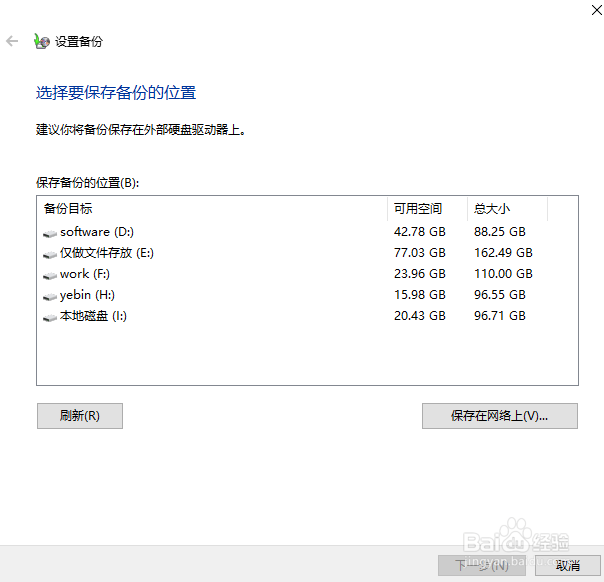The width and height of the screenshot is (604, 582).
Task: Choose the 本地磁盘 (I:) entry text
Action: pyautogui.click(x=93, y=316)
